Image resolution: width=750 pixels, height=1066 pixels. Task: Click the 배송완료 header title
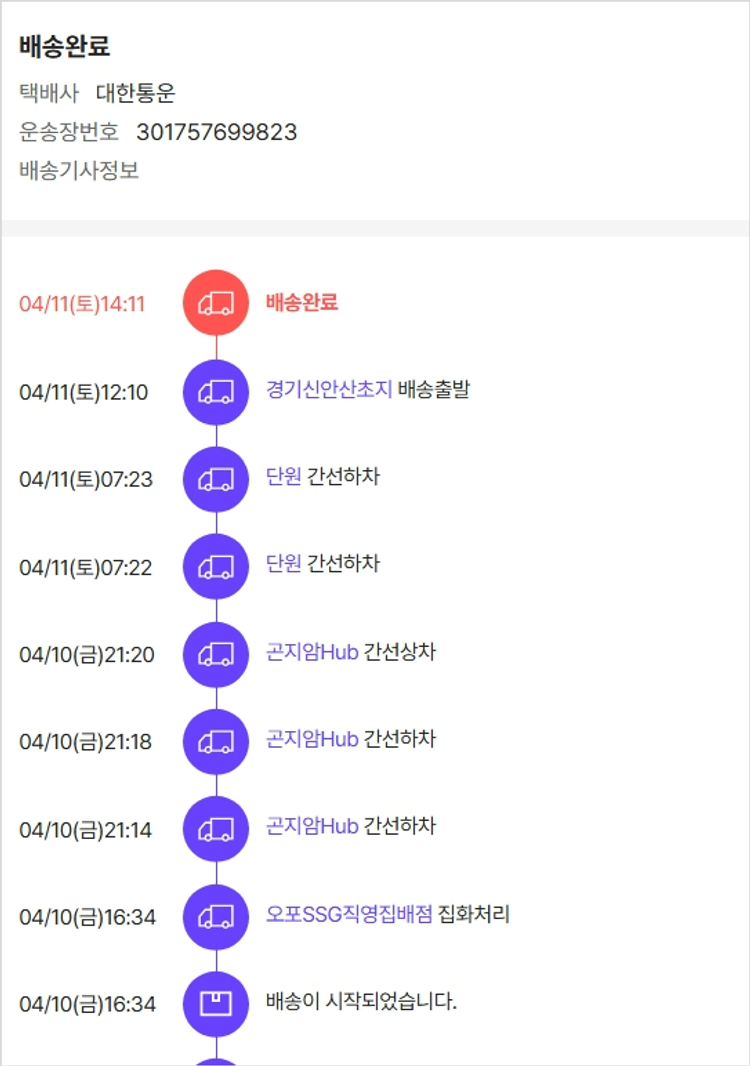(x=64, y=46)
